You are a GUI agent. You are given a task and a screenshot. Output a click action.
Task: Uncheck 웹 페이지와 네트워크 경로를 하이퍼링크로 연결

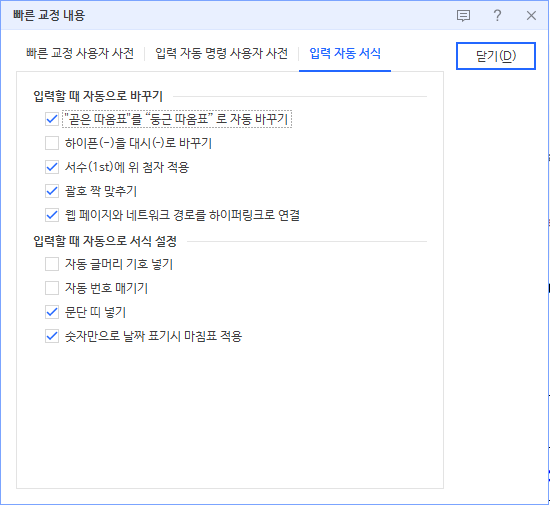point(52,215)
